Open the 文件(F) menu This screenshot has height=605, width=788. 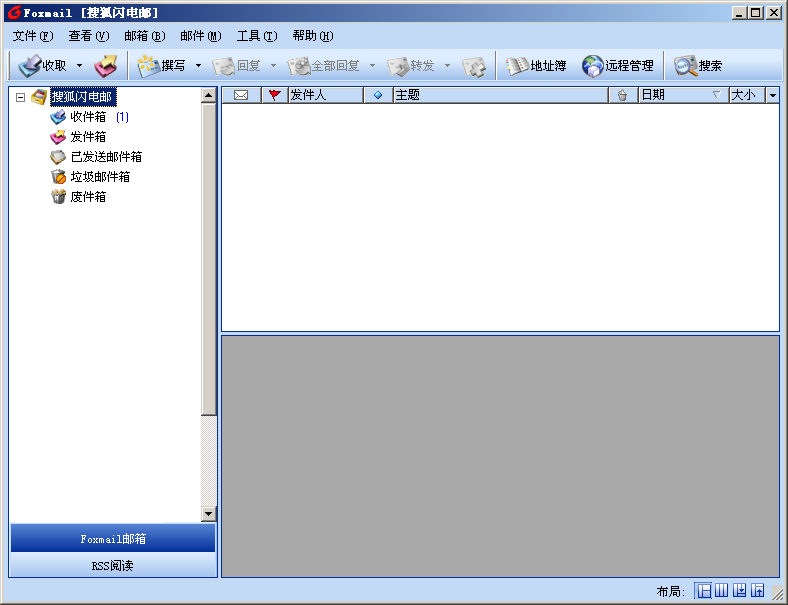(x=33, y=36)
